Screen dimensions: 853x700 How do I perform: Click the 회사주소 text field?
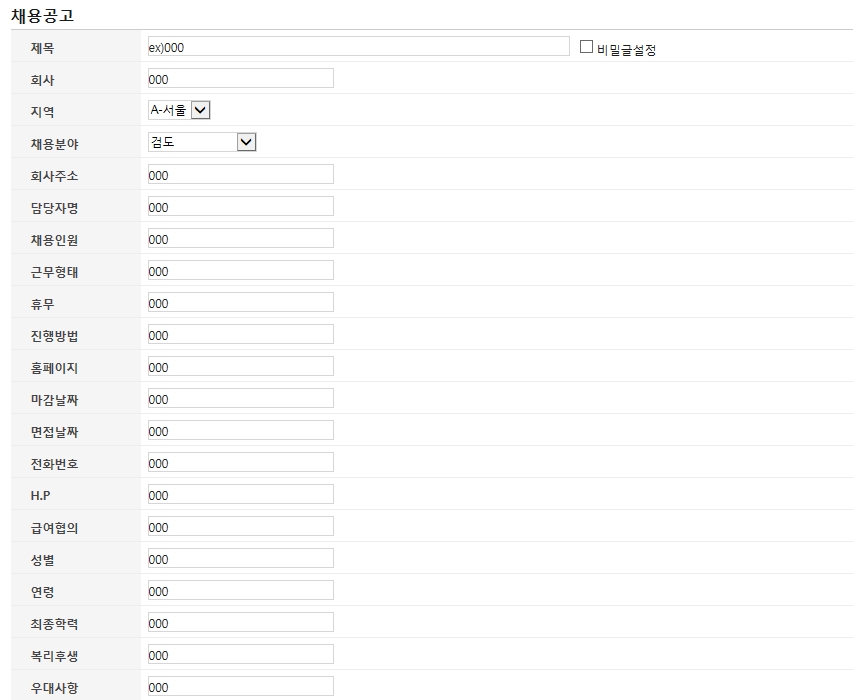point(240,174)
